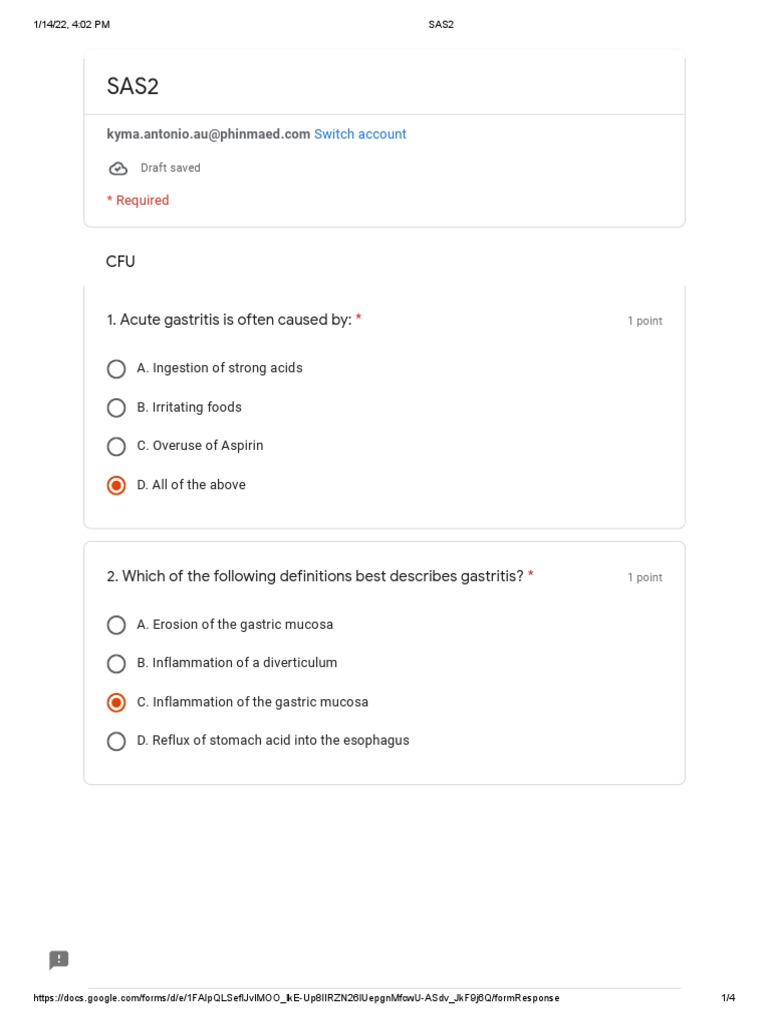The image size is (768, 1024).
Task: Select option C. Overuse of Aspirin
Action: coord(117,446)
